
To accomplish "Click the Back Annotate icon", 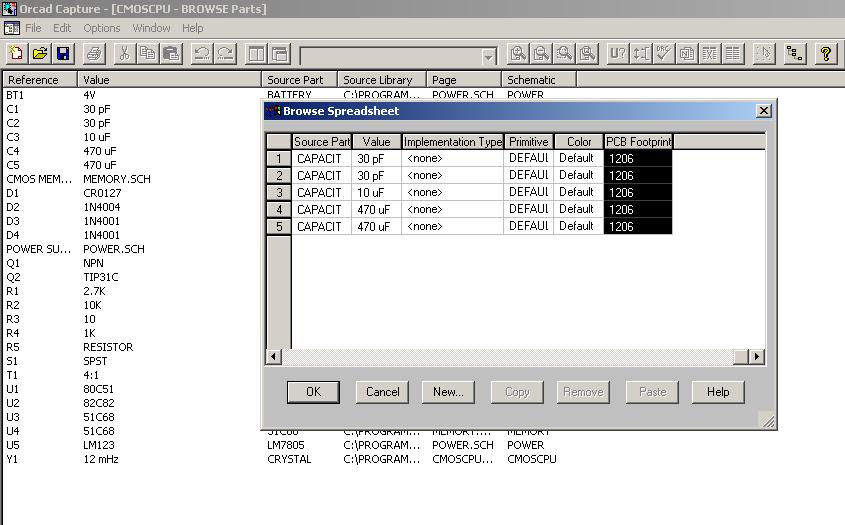I will click(x=641, y=54).
